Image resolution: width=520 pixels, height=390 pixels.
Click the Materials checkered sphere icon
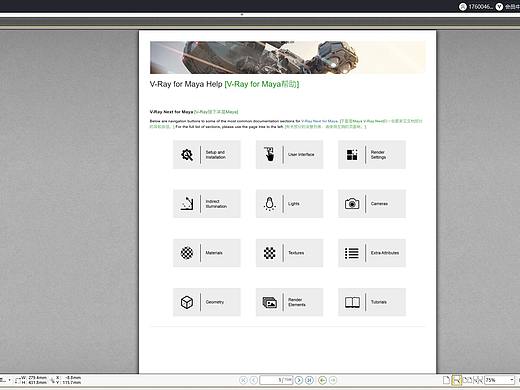point(187,253)
